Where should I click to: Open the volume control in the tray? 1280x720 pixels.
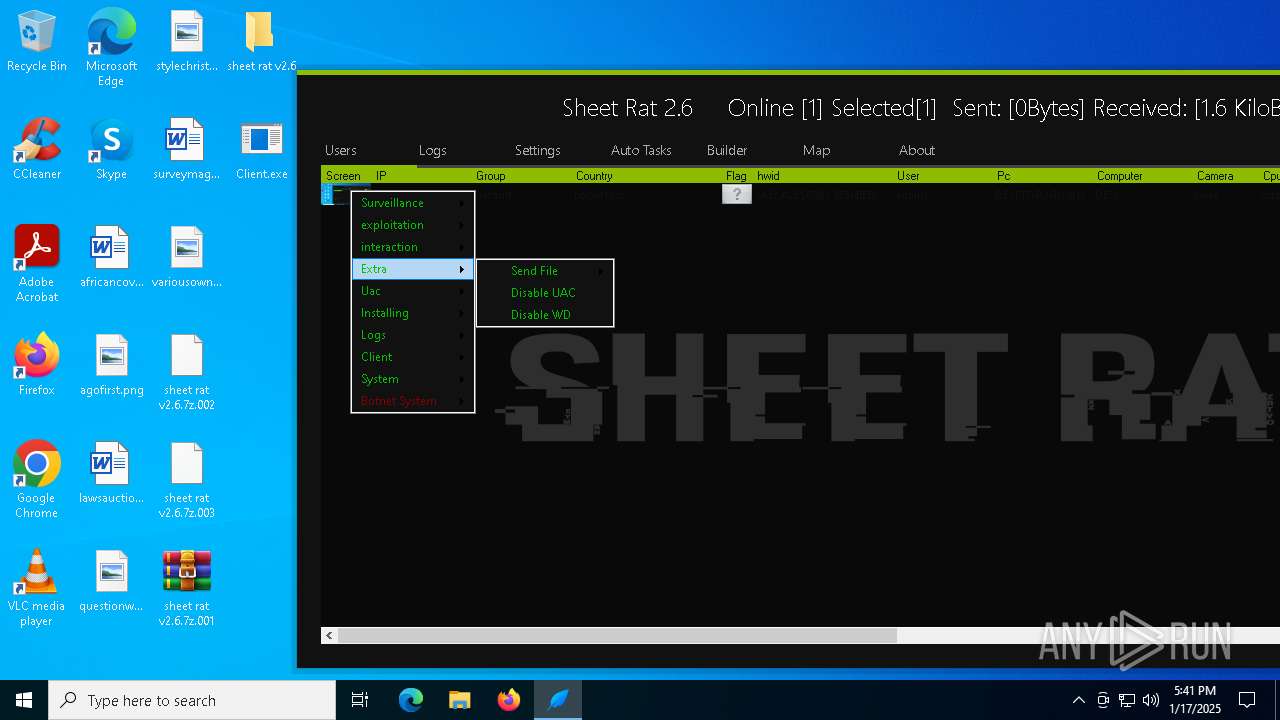[1151, 700]
